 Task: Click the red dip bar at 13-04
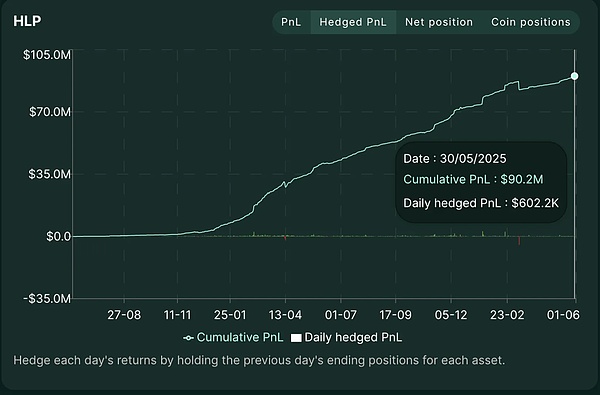[285, 238]
